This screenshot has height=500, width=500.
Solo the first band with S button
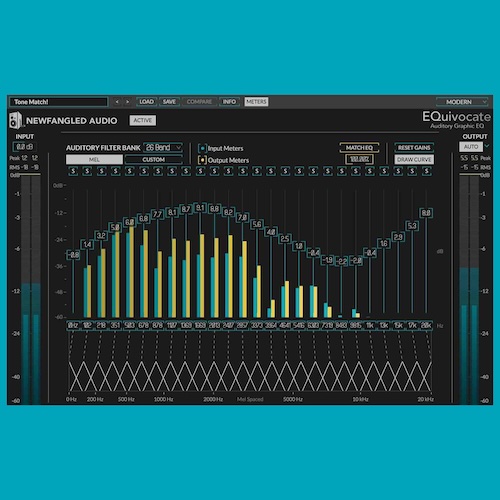point(73,171)
